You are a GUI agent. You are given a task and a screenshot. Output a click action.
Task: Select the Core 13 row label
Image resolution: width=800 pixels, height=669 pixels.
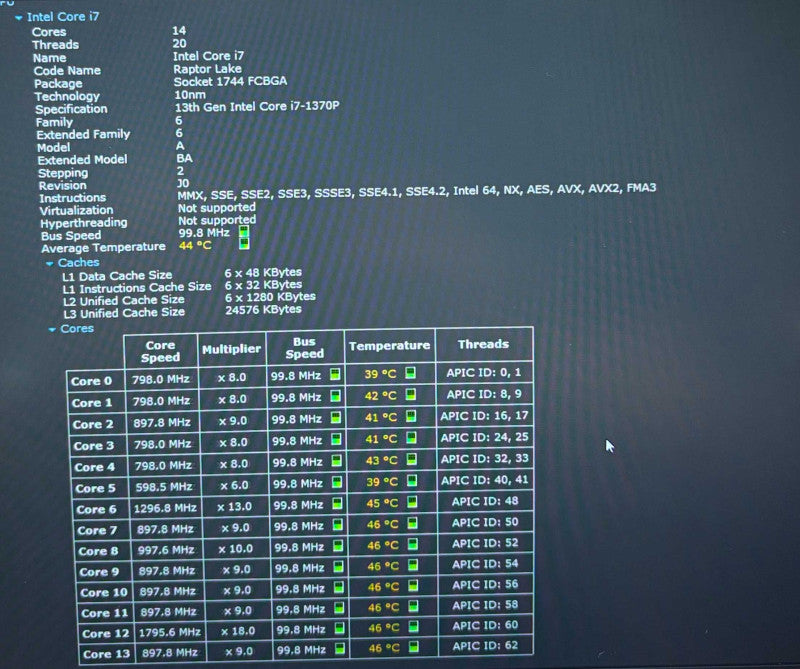click(107, 654)
